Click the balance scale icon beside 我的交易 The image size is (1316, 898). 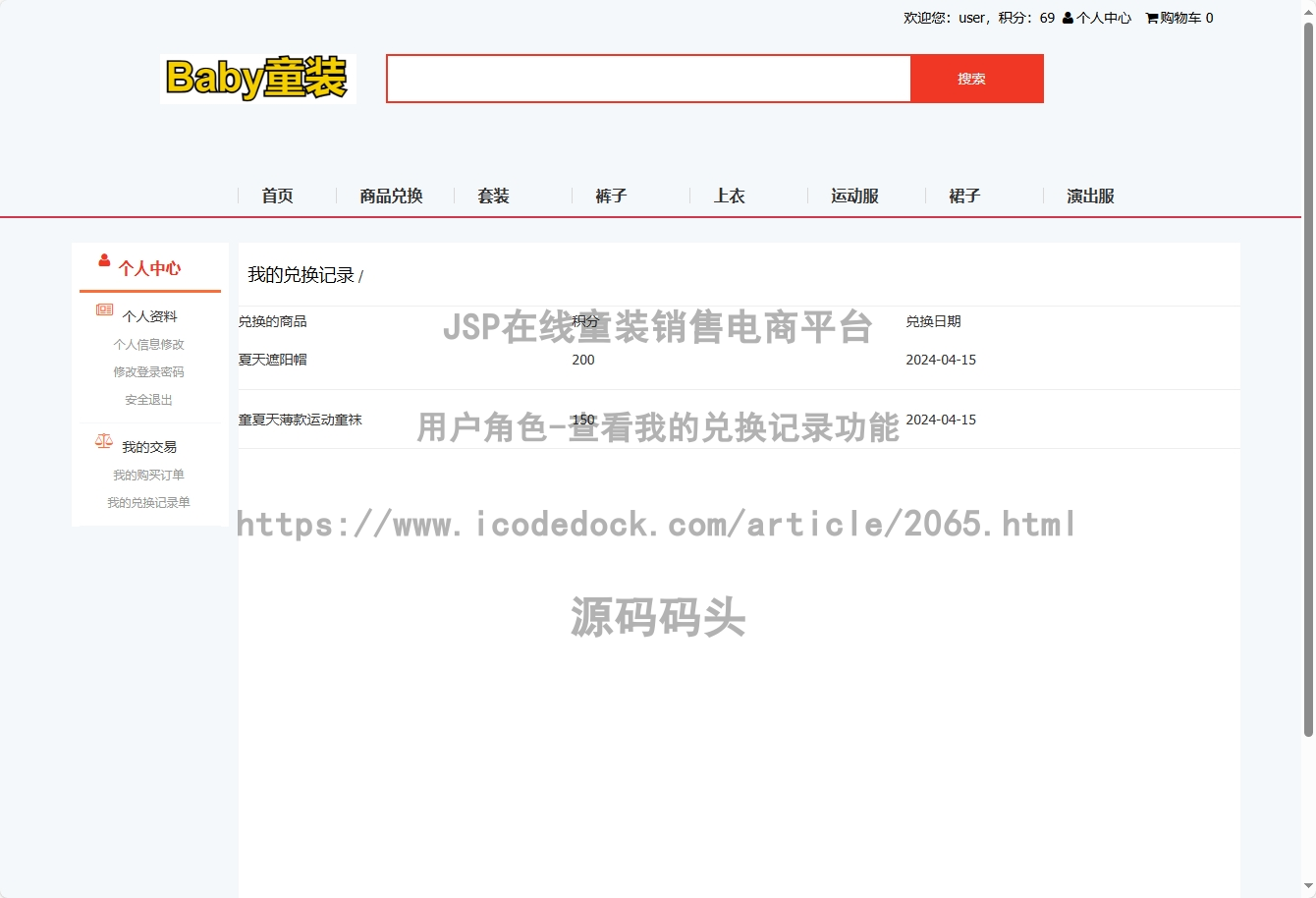[104, 441]
